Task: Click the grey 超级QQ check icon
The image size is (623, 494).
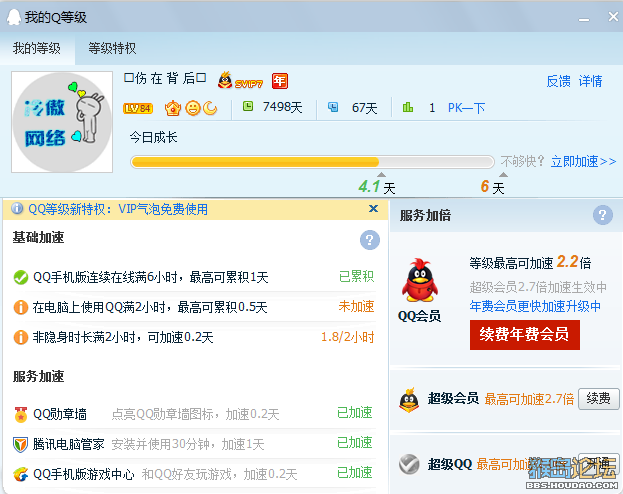Action: coord(409,464)
